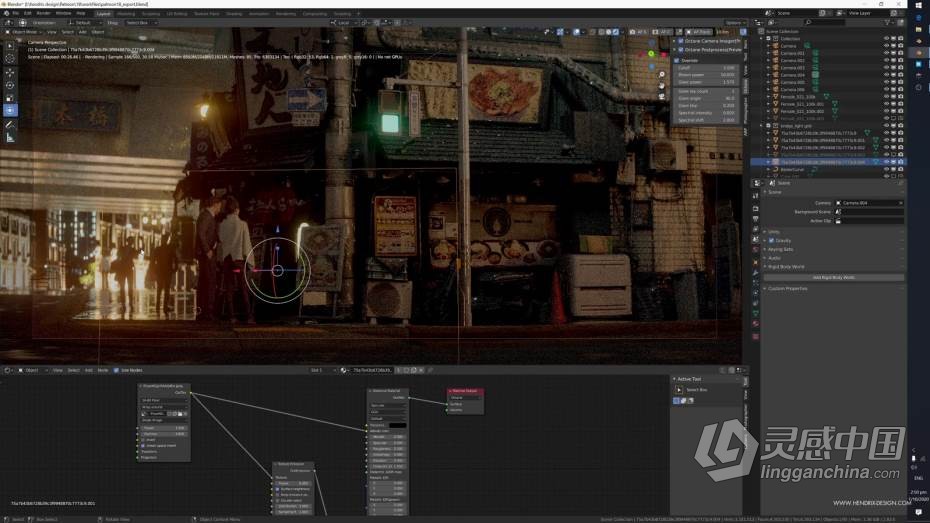The image size is (930, 523).
Task: Open the File menu
Action: [x=15, y=13]
